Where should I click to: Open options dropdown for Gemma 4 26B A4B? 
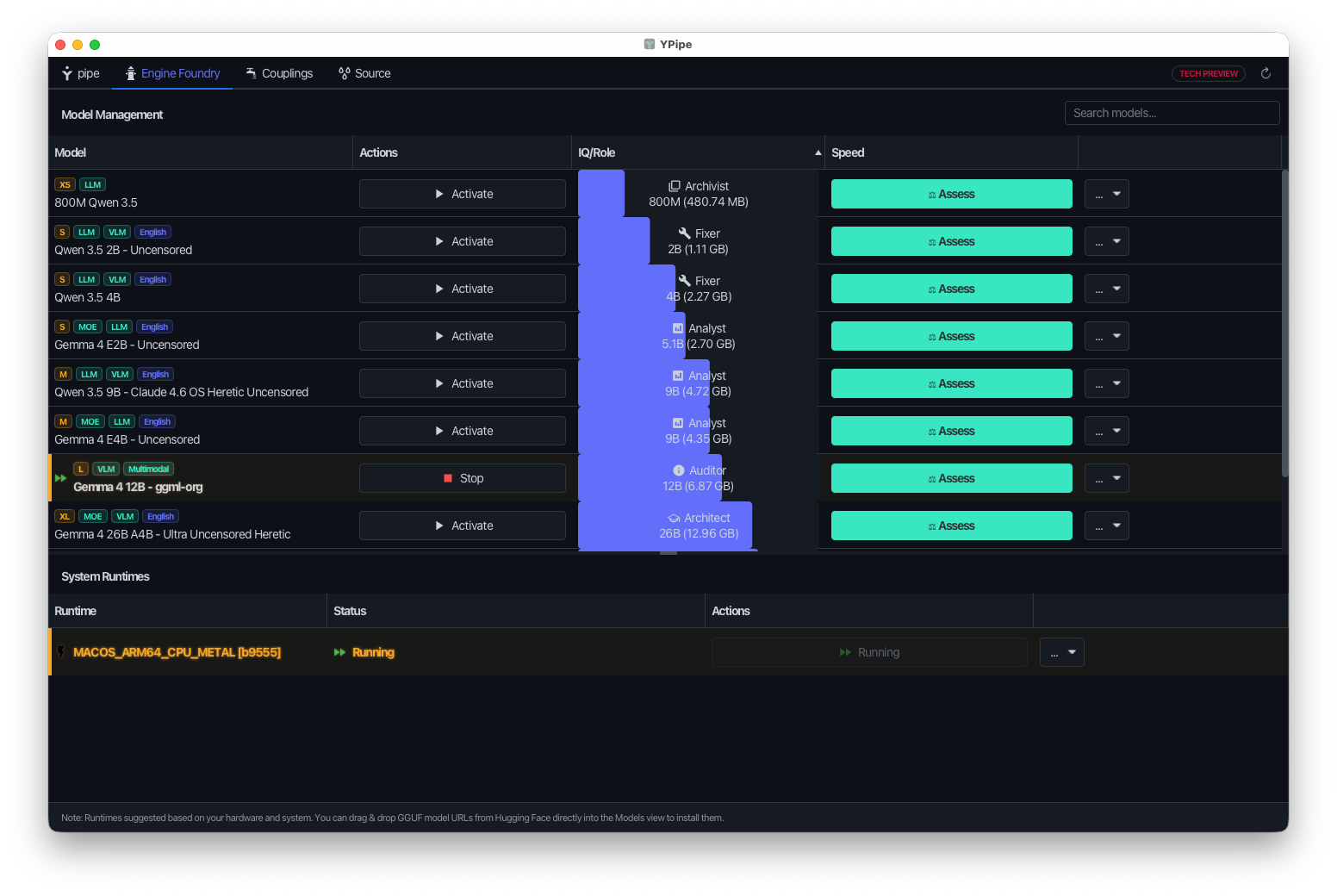(1107, 526)
